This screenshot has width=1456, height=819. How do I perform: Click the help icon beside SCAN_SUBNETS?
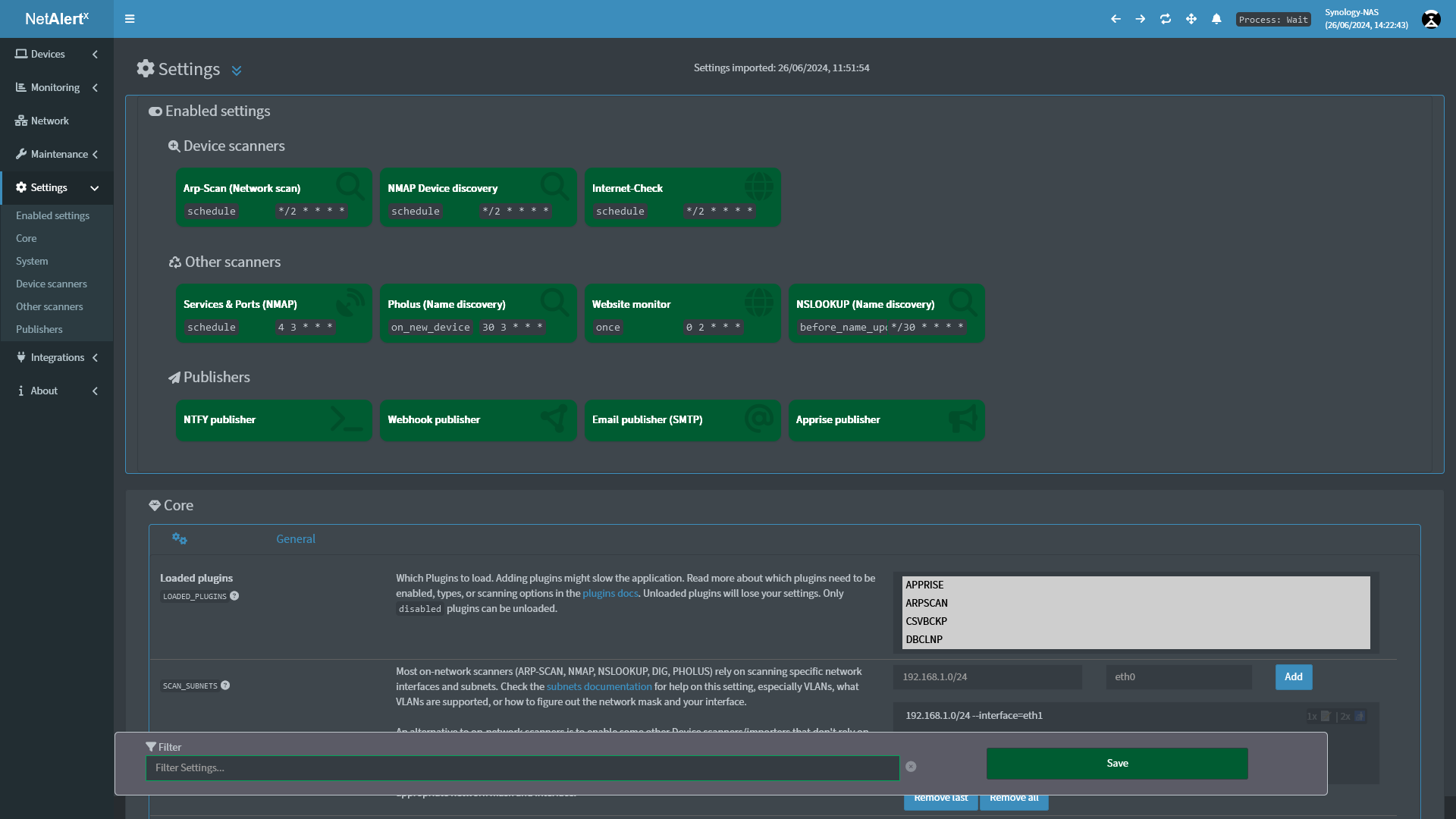point(225,686)
